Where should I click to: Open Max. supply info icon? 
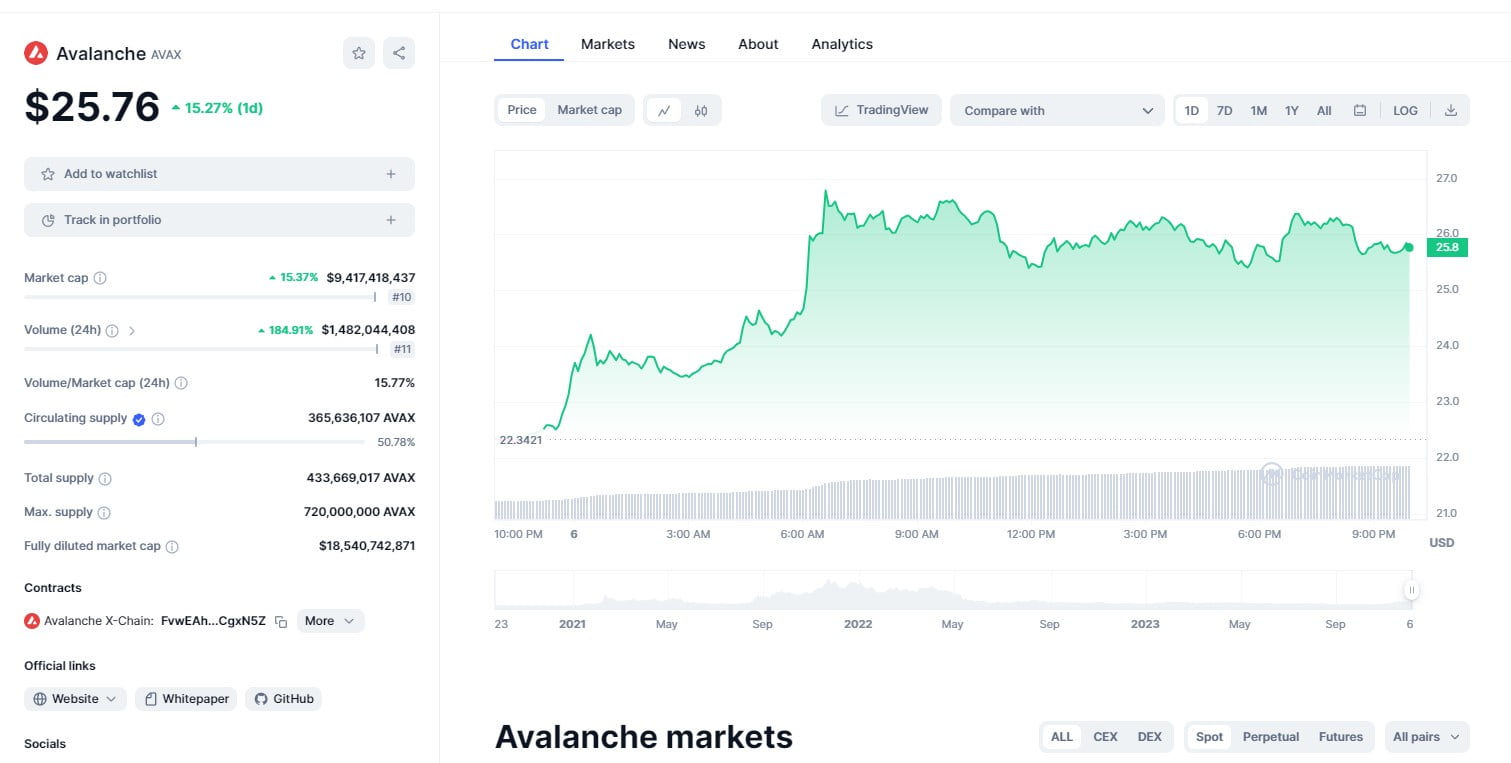coord(104,513)
